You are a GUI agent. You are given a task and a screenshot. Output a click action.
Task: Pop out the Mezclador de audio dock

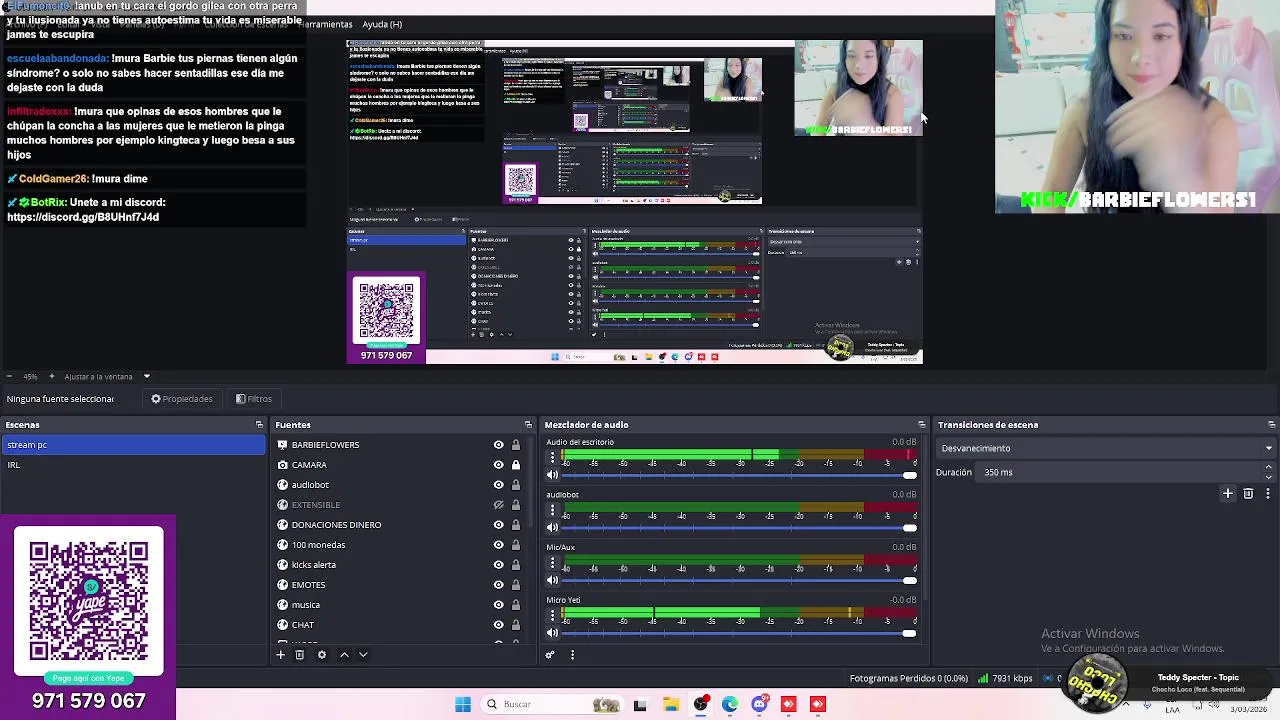click(x=921, y=425)
